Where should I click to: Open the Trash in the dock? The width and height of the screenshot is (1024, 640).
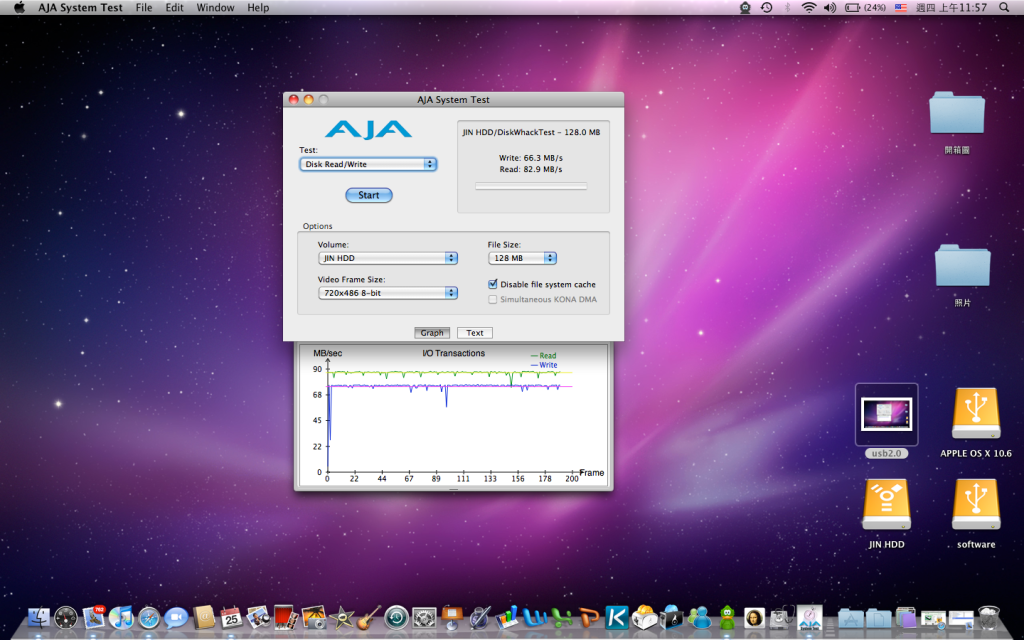(989, 617)
